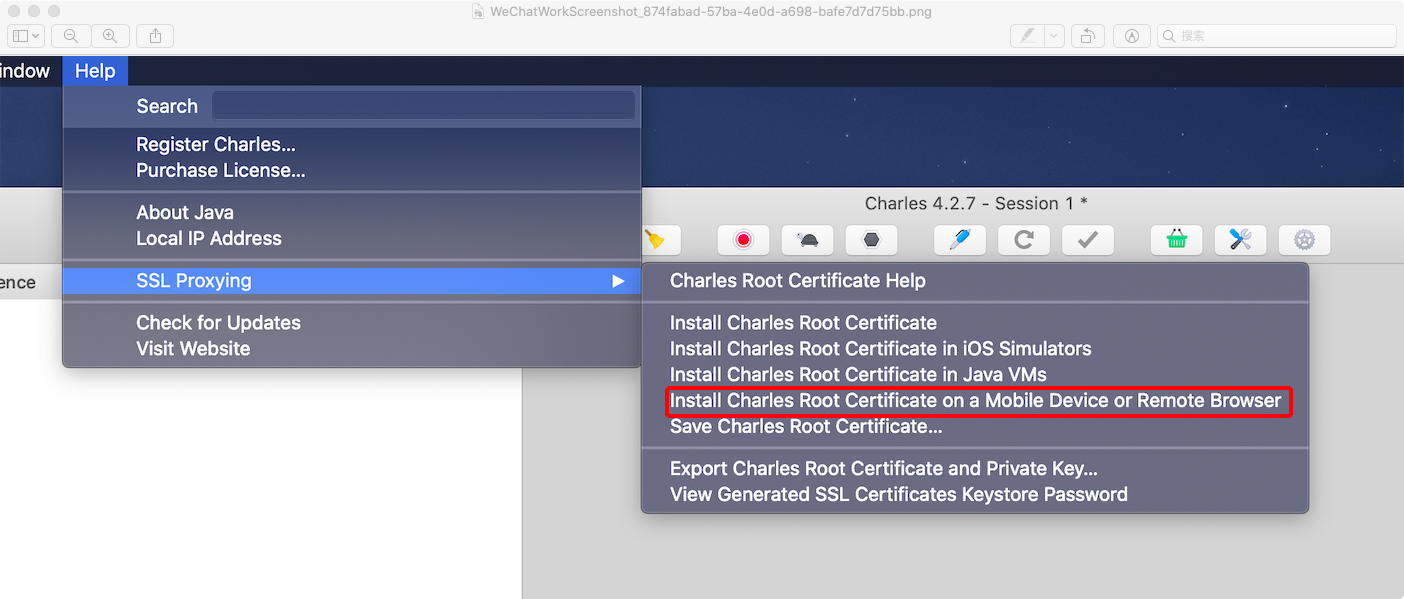The width and height of the screenshot is (1404, 599).
Task: Click Preview zoom in magnifier
Action: pos(110,35)
